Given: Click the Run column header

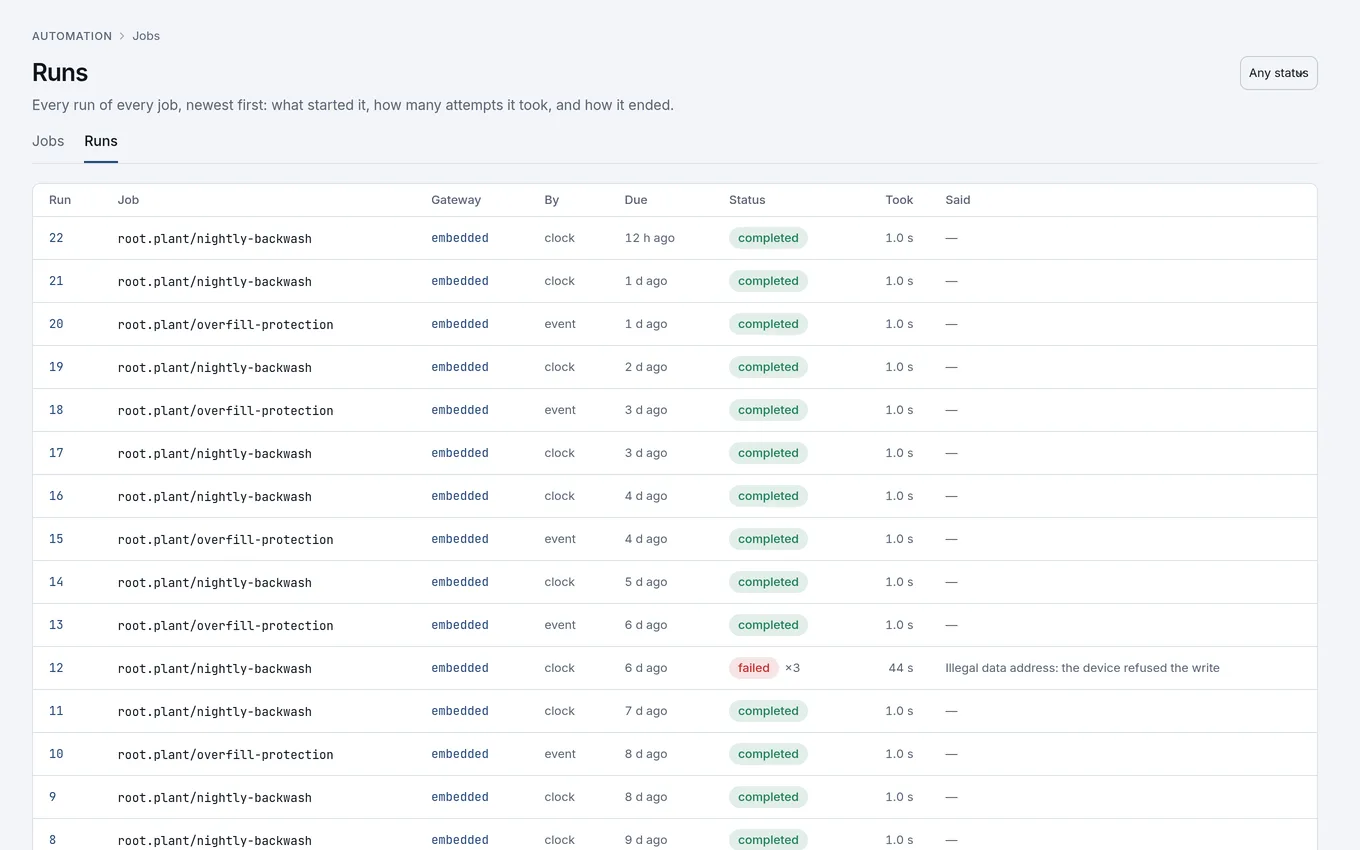Looking at the screenshot, I should (x=60, y=200).
